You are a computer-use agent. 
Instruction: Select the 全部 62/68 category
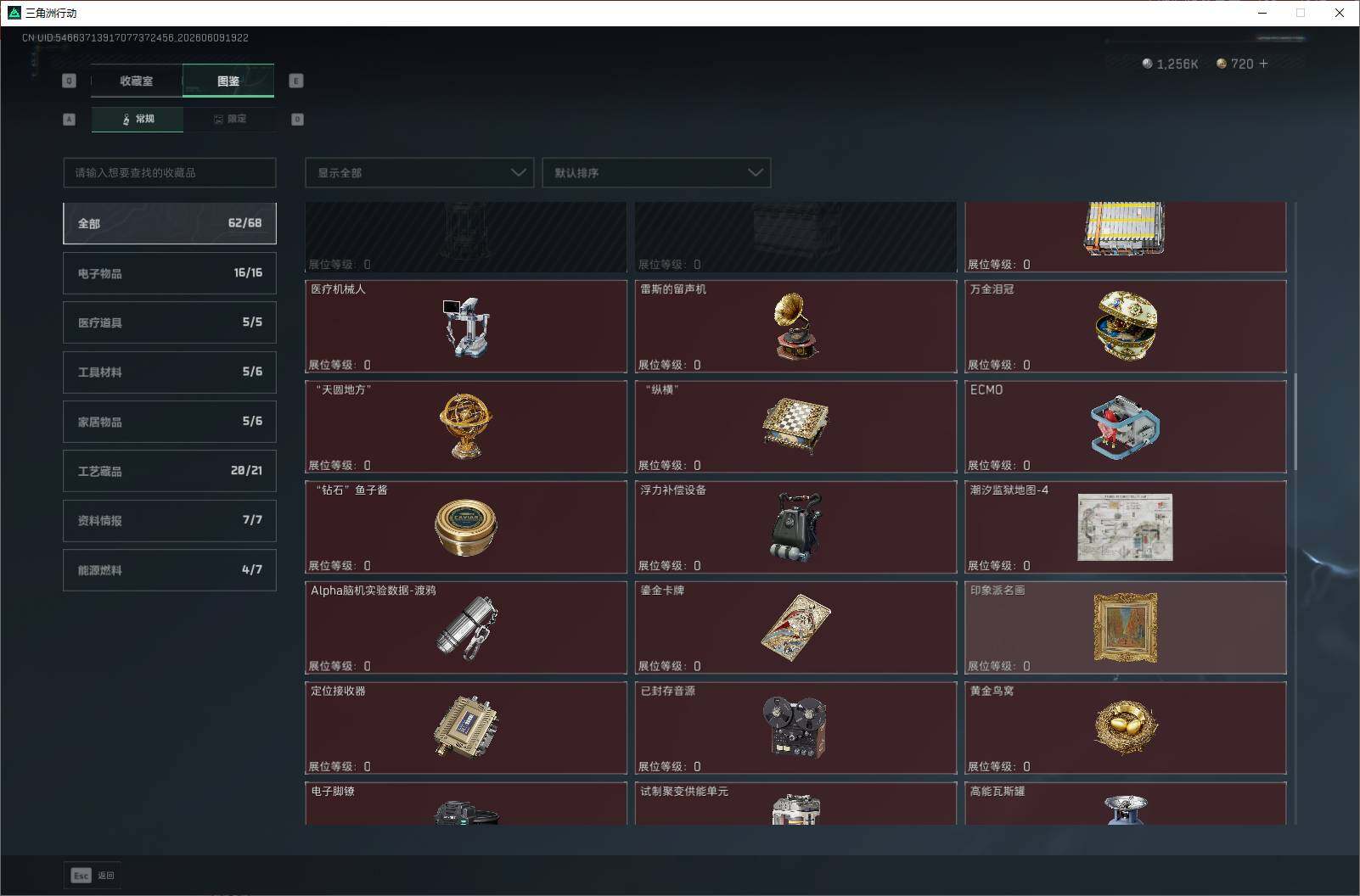170,223
